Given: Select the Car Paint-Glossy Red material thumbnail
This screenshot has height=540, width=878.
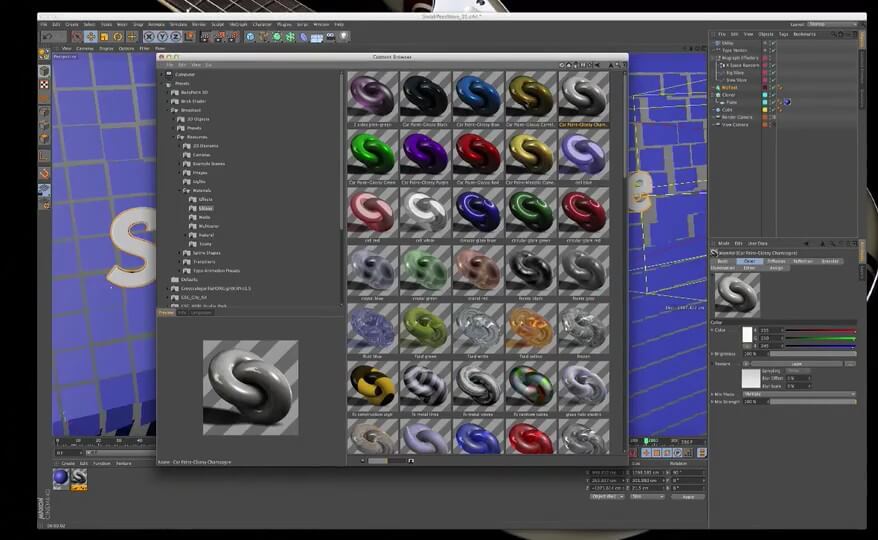Looking at the screenshot, I should point(477,157).
